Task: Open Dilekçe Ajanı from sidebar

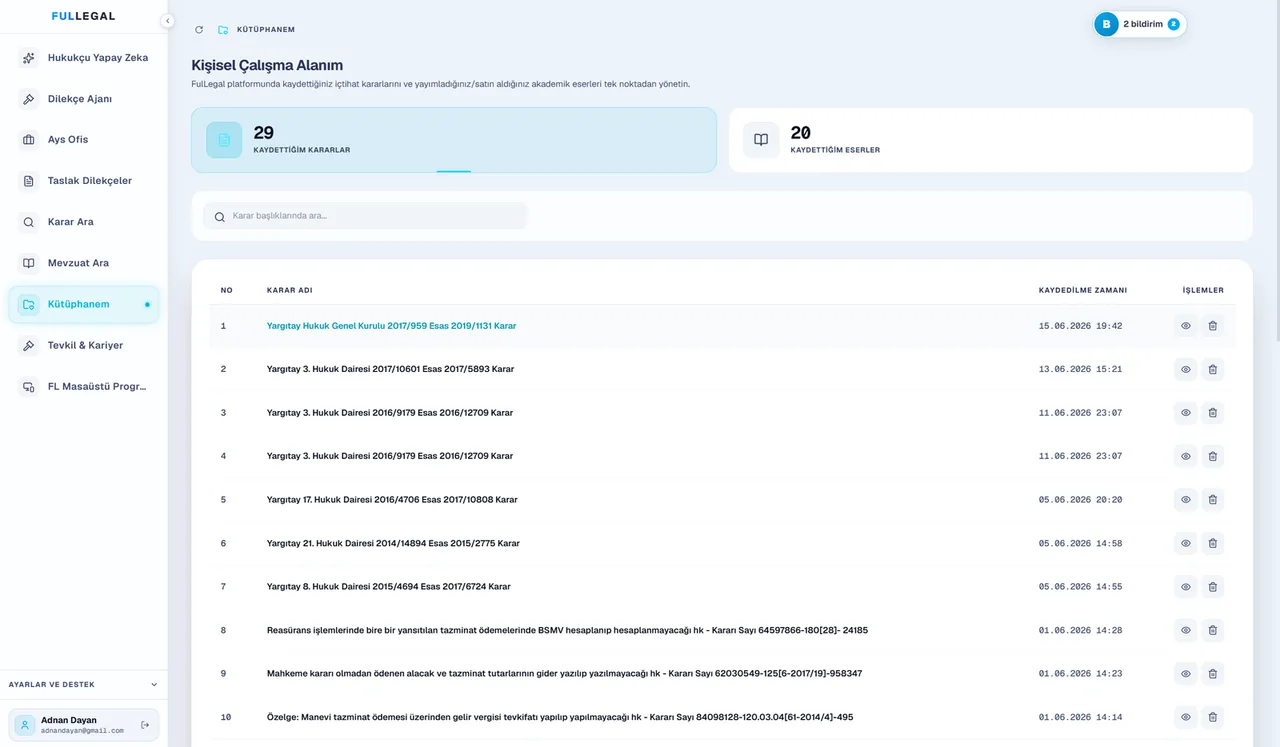Action: [x=84, y=99]
